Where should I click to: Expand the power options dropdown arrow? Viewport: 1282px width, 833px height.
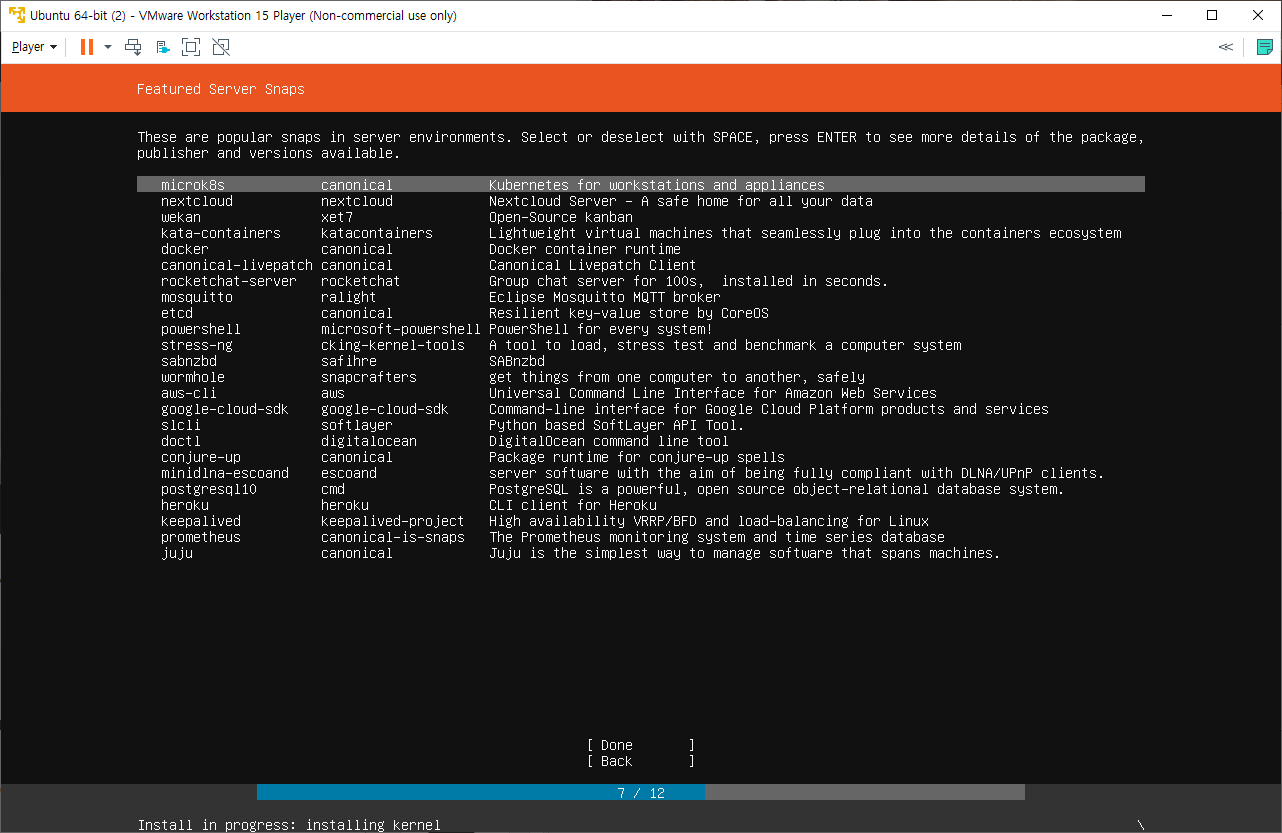click(107, 47)
